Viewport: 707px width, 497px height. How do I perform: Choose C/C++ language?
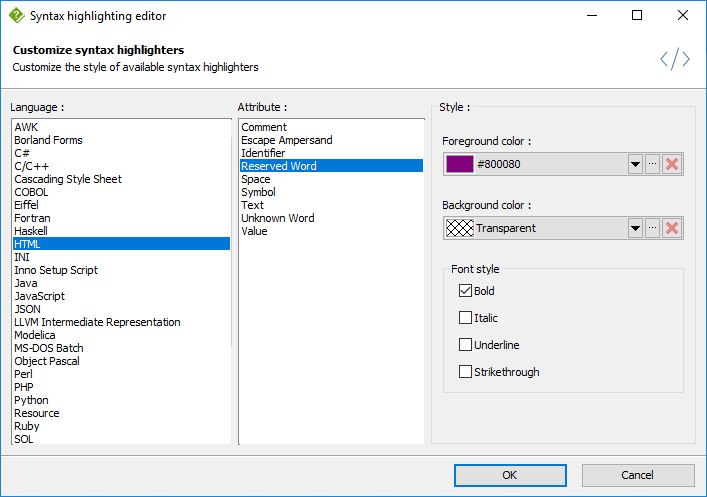coord(122,166)
